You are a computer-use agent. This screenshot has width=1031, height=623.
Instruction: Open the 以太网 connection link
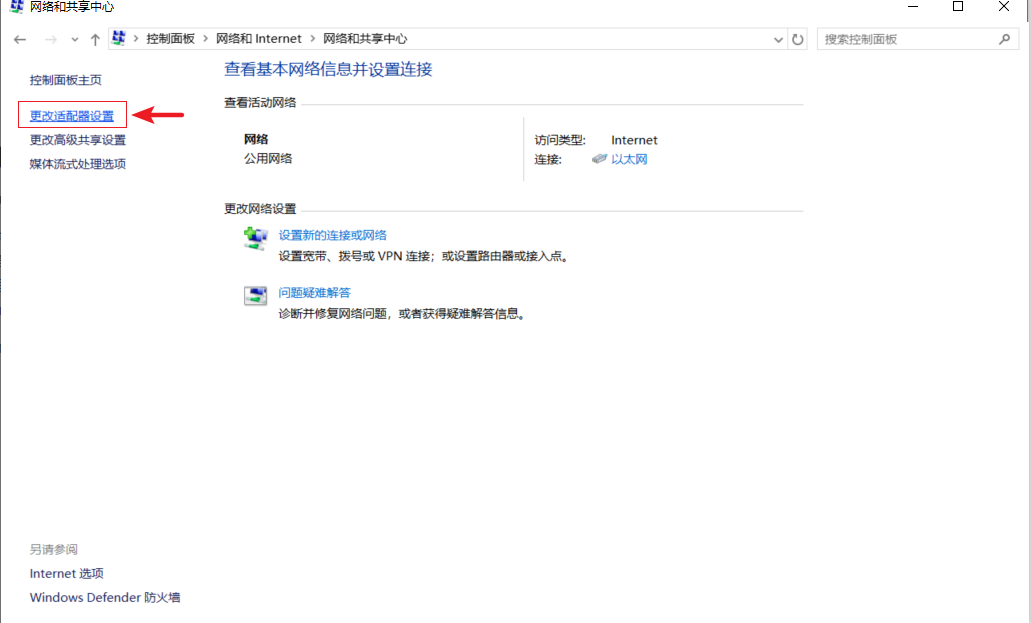click(629, 159)
